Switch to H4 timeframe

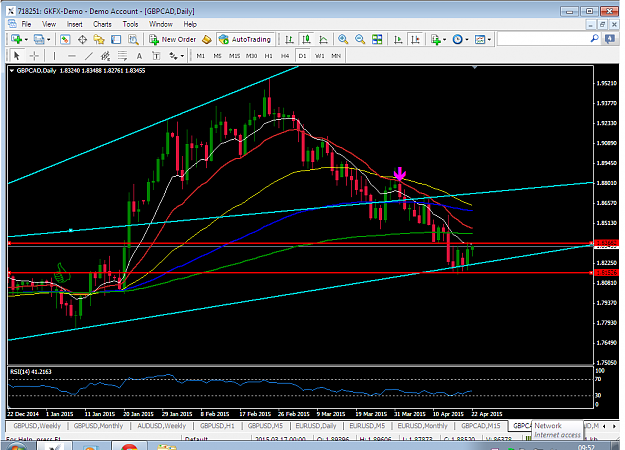[285, 56]
